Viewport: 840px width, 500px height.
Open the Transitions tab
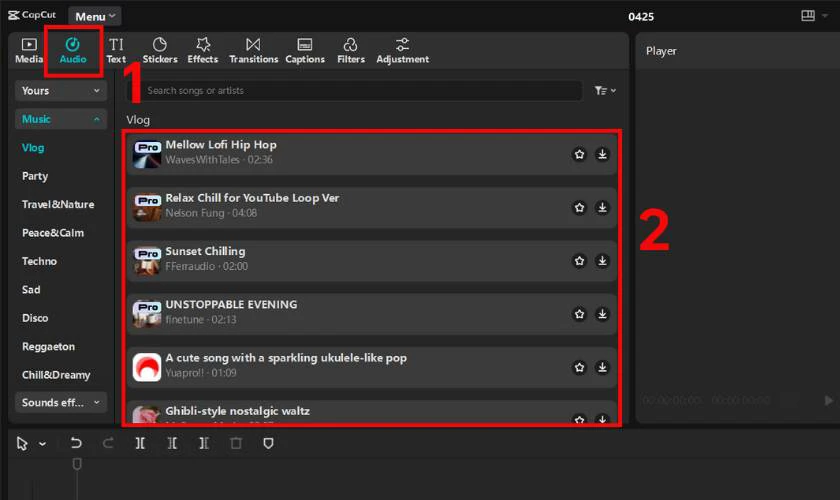coord(253,51)
